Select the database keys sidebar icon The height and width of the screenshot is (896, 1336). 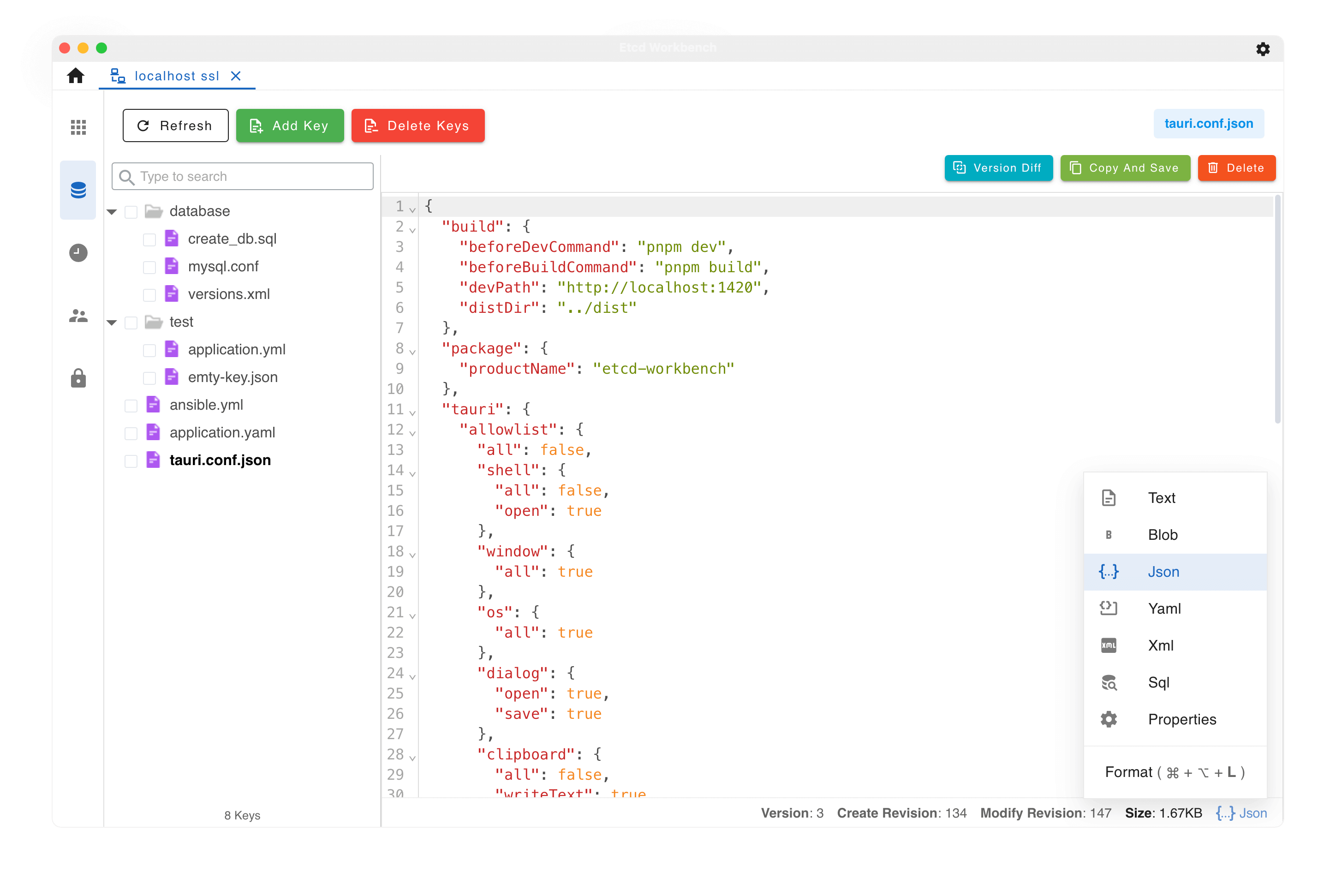[x=78, y=190]
